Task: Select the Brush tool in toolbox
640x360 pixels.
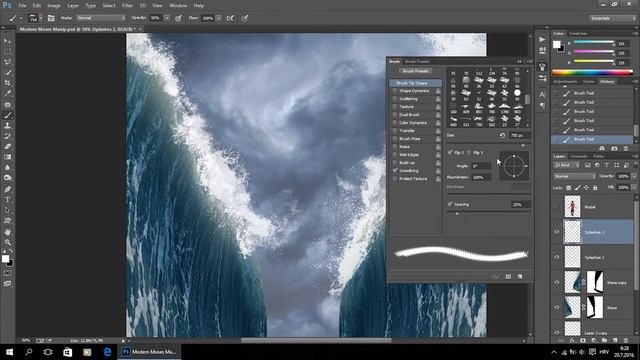Action: pos(7,116)
